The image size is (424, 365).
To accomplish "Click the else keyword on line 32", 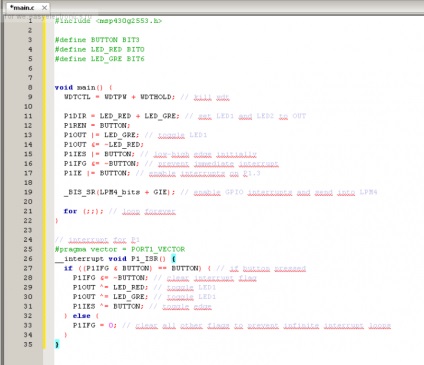I will click(82, 316).
